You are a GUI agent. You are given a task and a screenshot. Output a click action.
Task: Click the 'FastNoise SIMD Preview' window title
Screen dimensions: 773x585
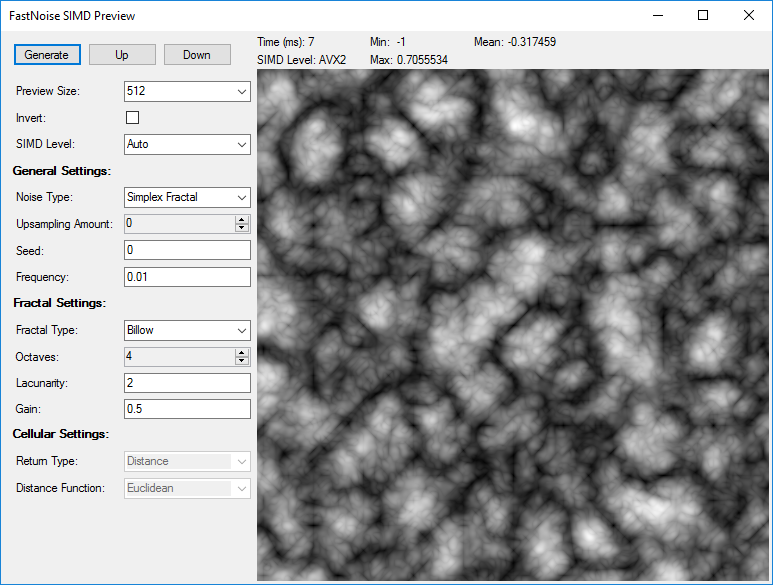(72, 16)
